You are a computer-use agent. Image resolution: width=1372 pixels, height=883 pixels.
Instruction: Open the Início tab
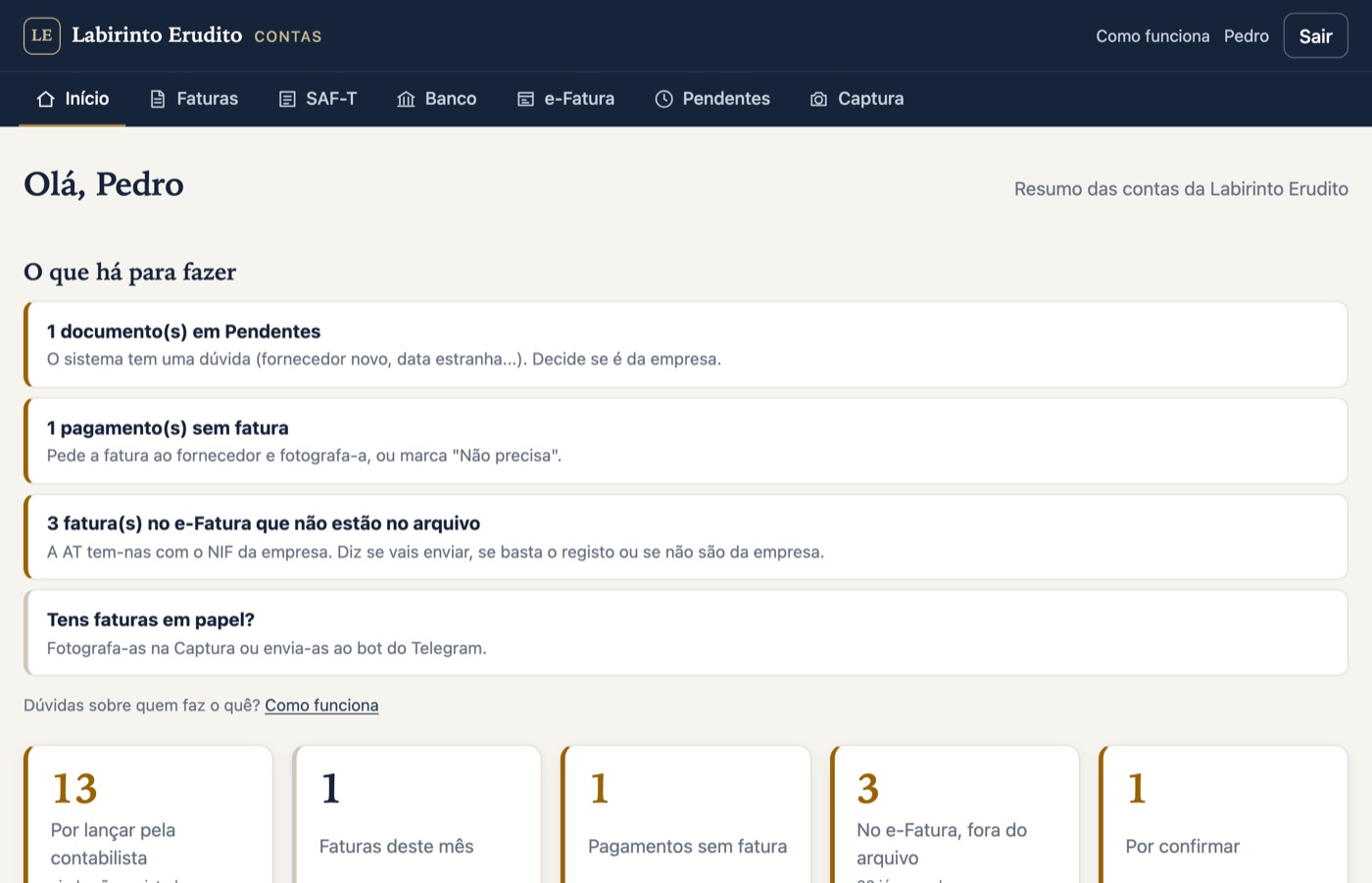pos(73,99)
